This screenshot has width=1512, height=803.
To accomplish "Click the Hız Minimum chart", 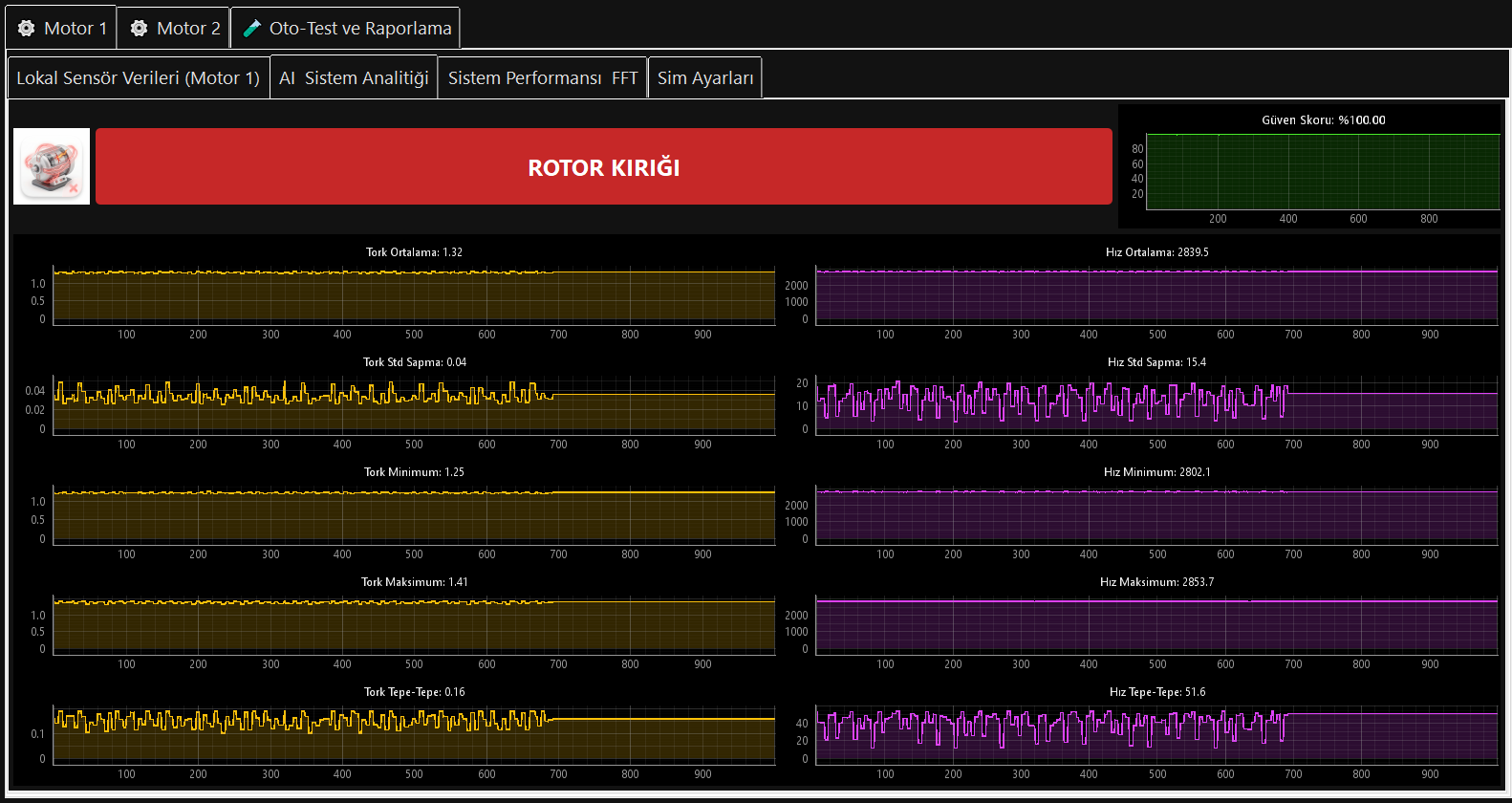I will 1156,516.
